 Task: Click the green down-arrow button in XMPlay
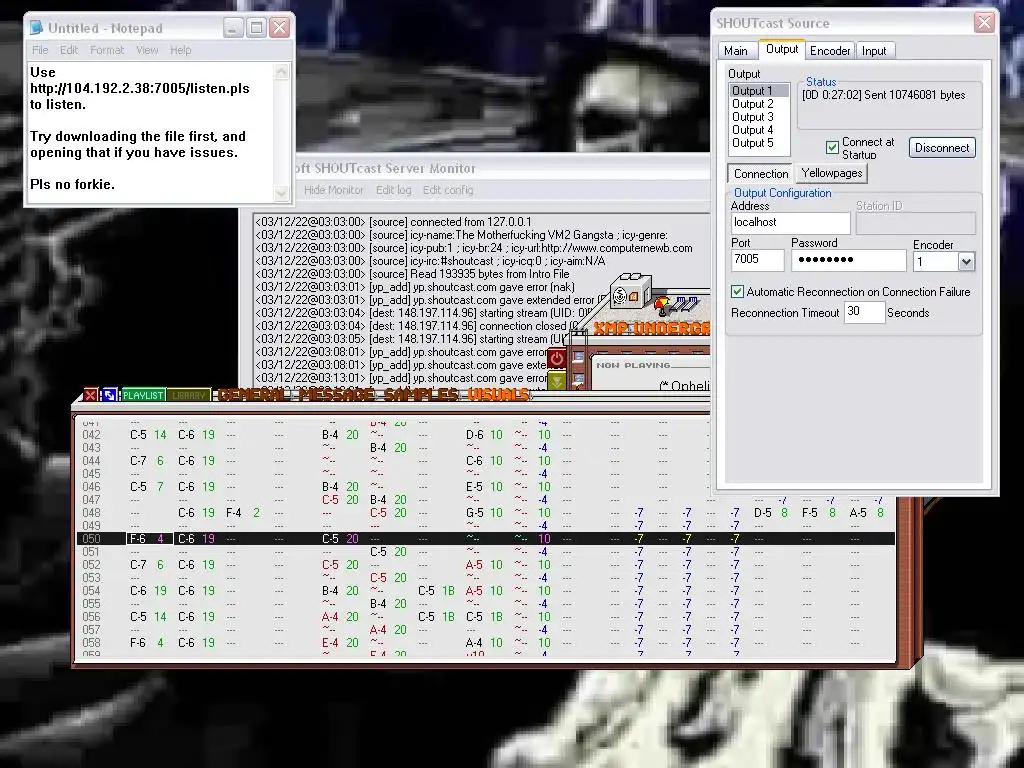pyautogui.click(x=556, y=380)
